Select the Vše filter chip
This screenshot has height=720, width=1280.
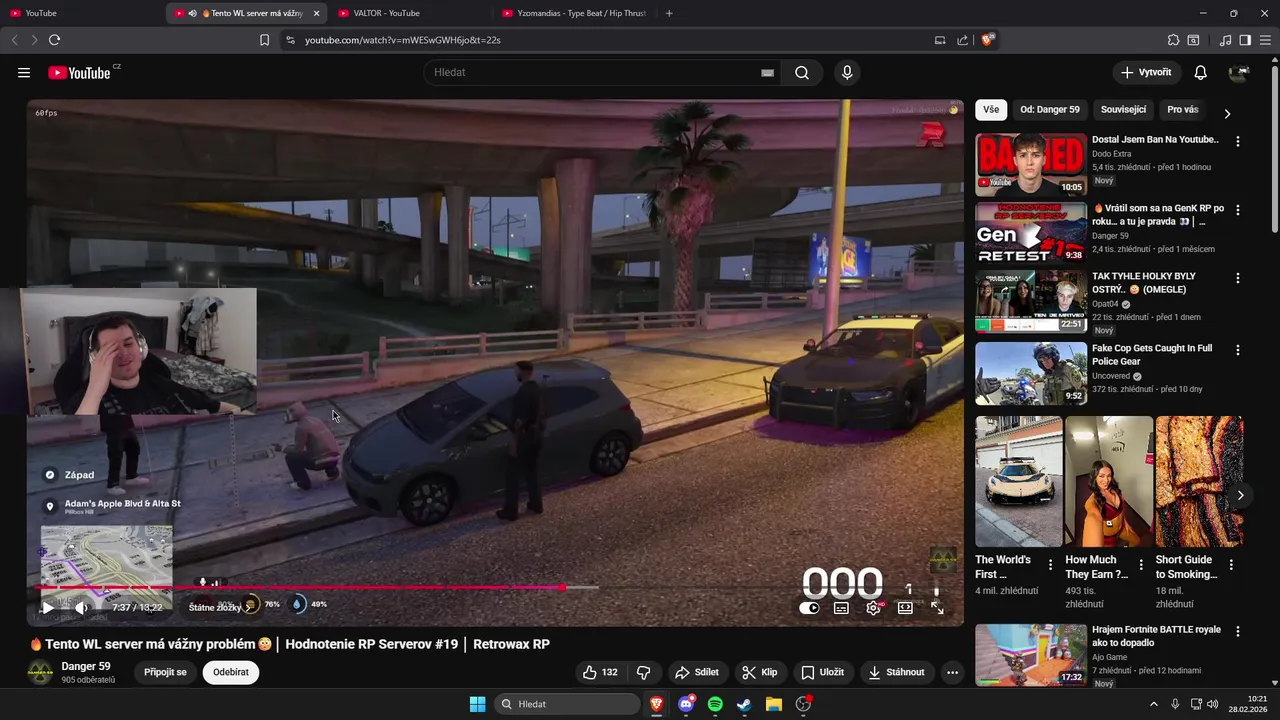[990, 110]
